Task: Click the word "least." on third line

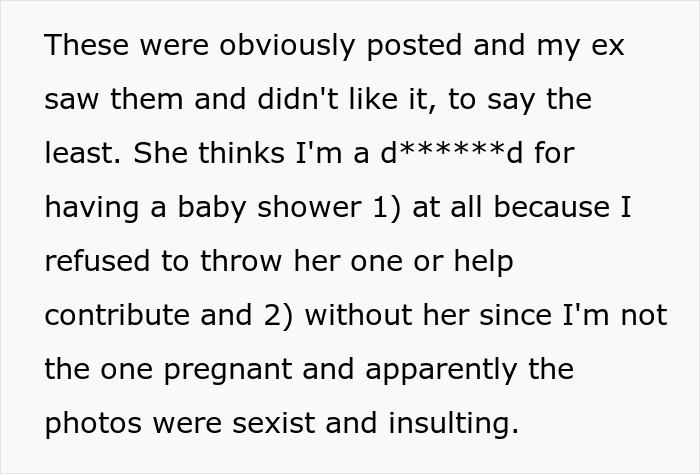Action: (83, 153)
